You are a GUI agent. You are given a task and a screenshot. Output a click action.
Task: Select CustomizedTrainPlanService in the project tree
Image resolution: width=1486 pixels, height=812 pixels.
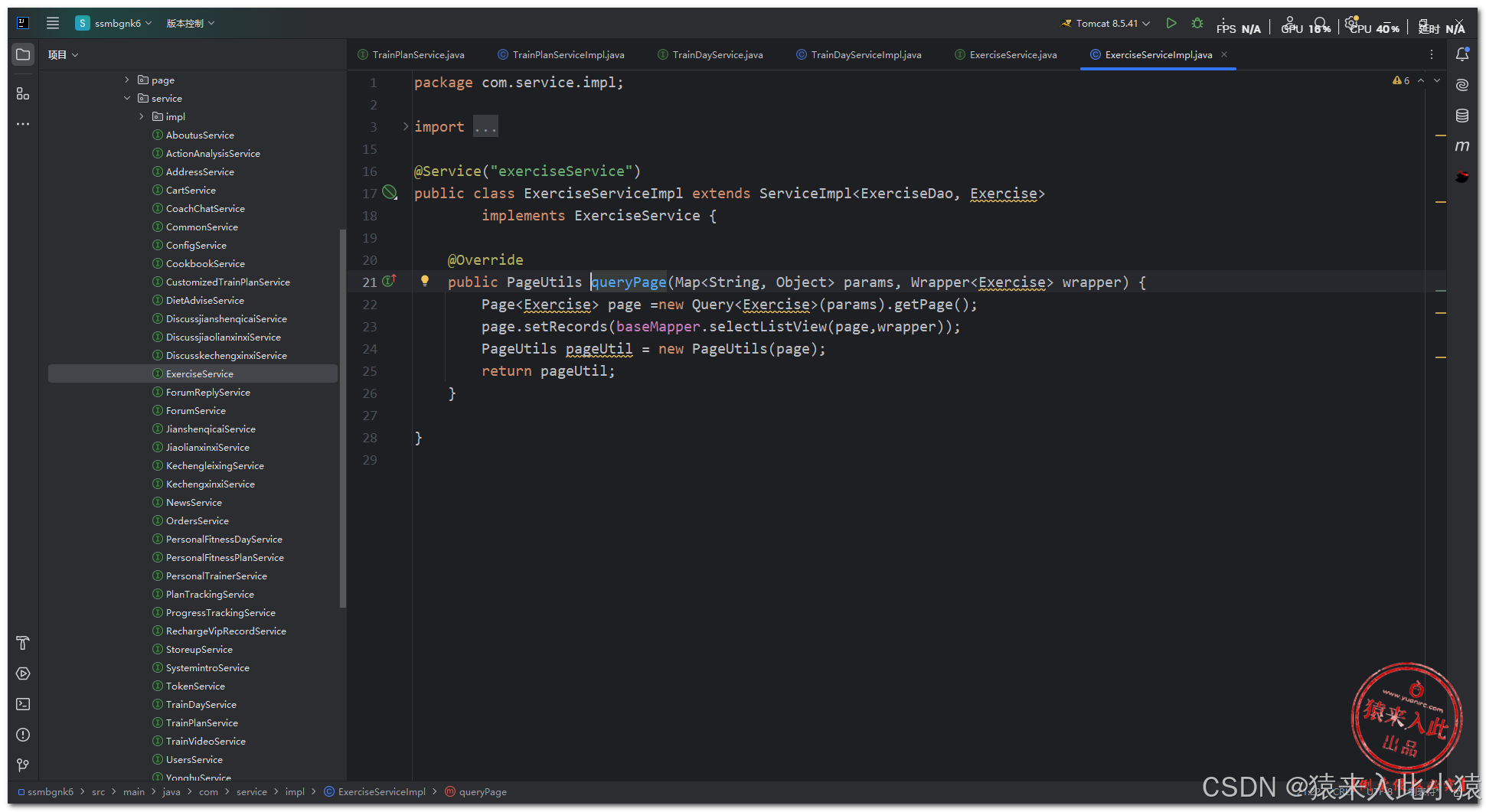[x=227, y=282]
